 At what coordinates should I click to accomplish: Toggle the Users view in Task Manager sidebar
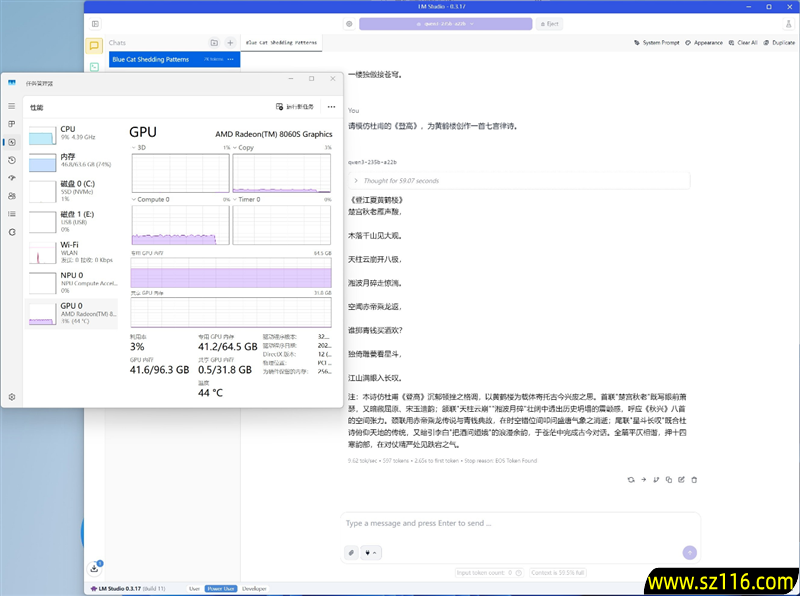click(13, 197)
